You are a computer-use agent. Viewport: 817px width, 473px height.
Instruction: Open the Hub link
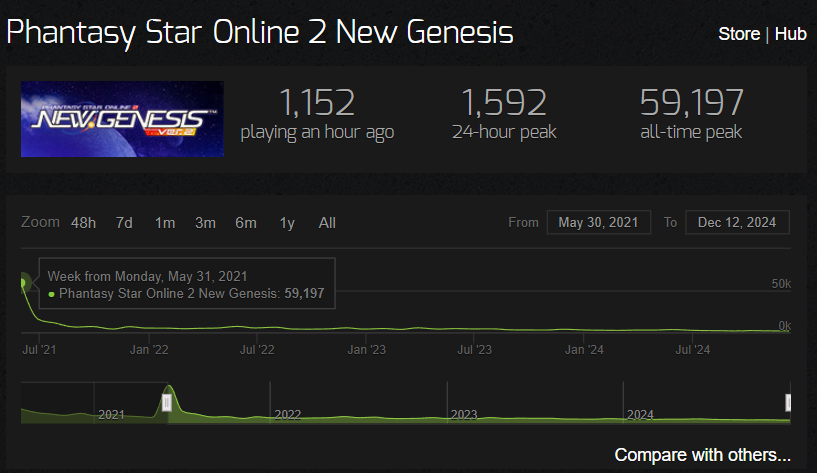790,34
